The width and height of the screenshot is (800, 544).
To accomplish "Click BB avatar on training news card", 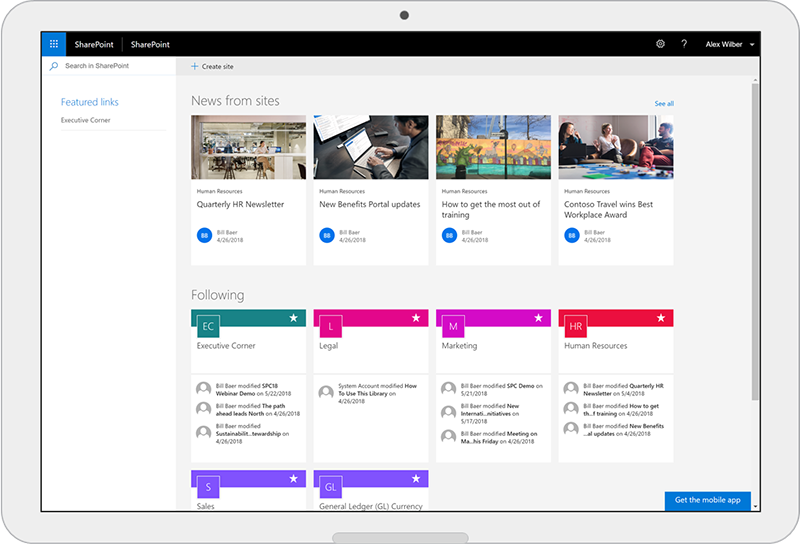I will pos(449,235).
